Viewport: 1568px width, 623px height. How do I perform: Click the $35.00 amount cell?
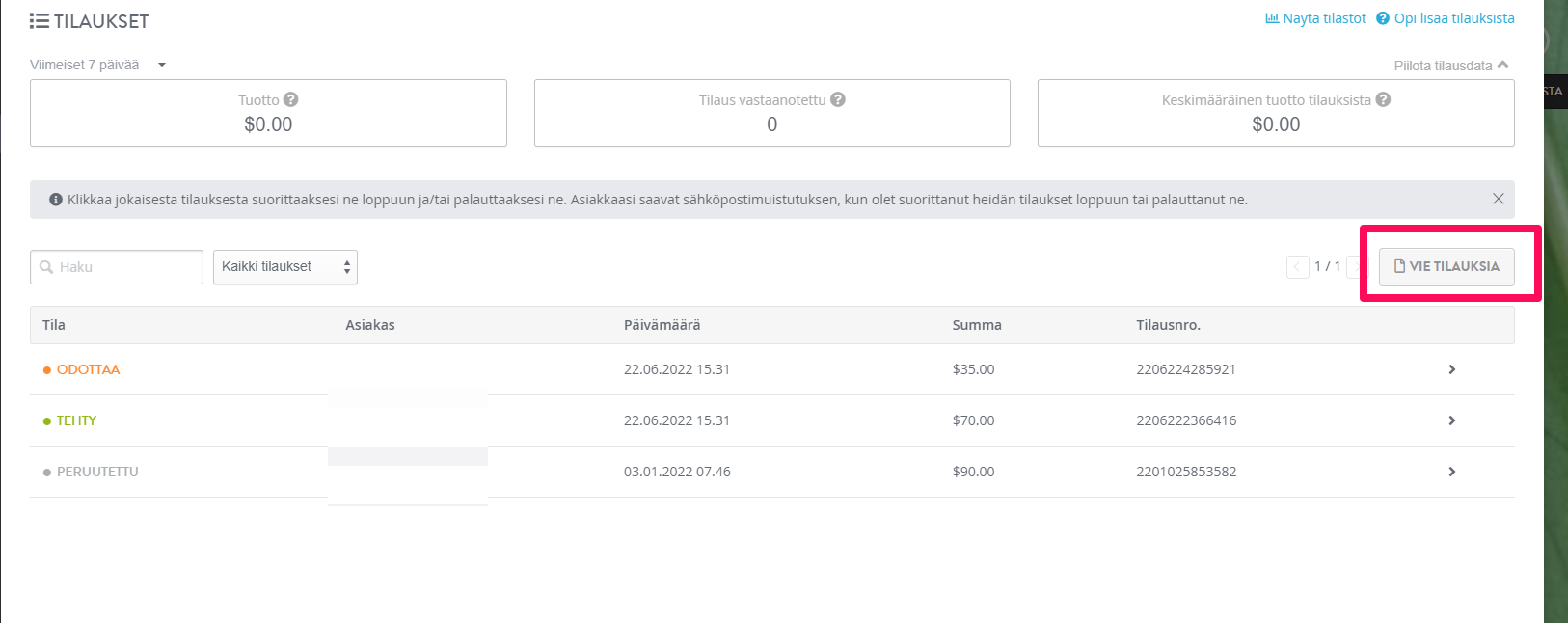973,369
